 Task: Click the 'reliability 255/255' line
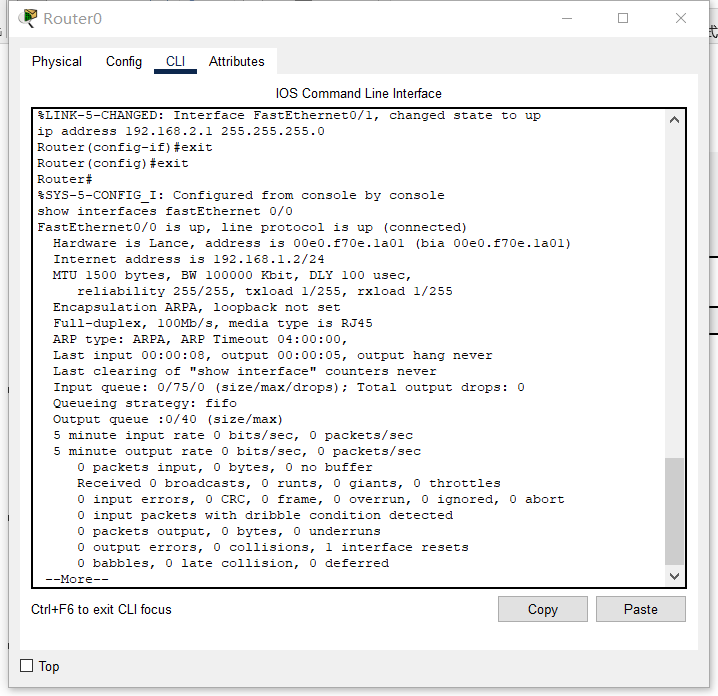[265, 291]
